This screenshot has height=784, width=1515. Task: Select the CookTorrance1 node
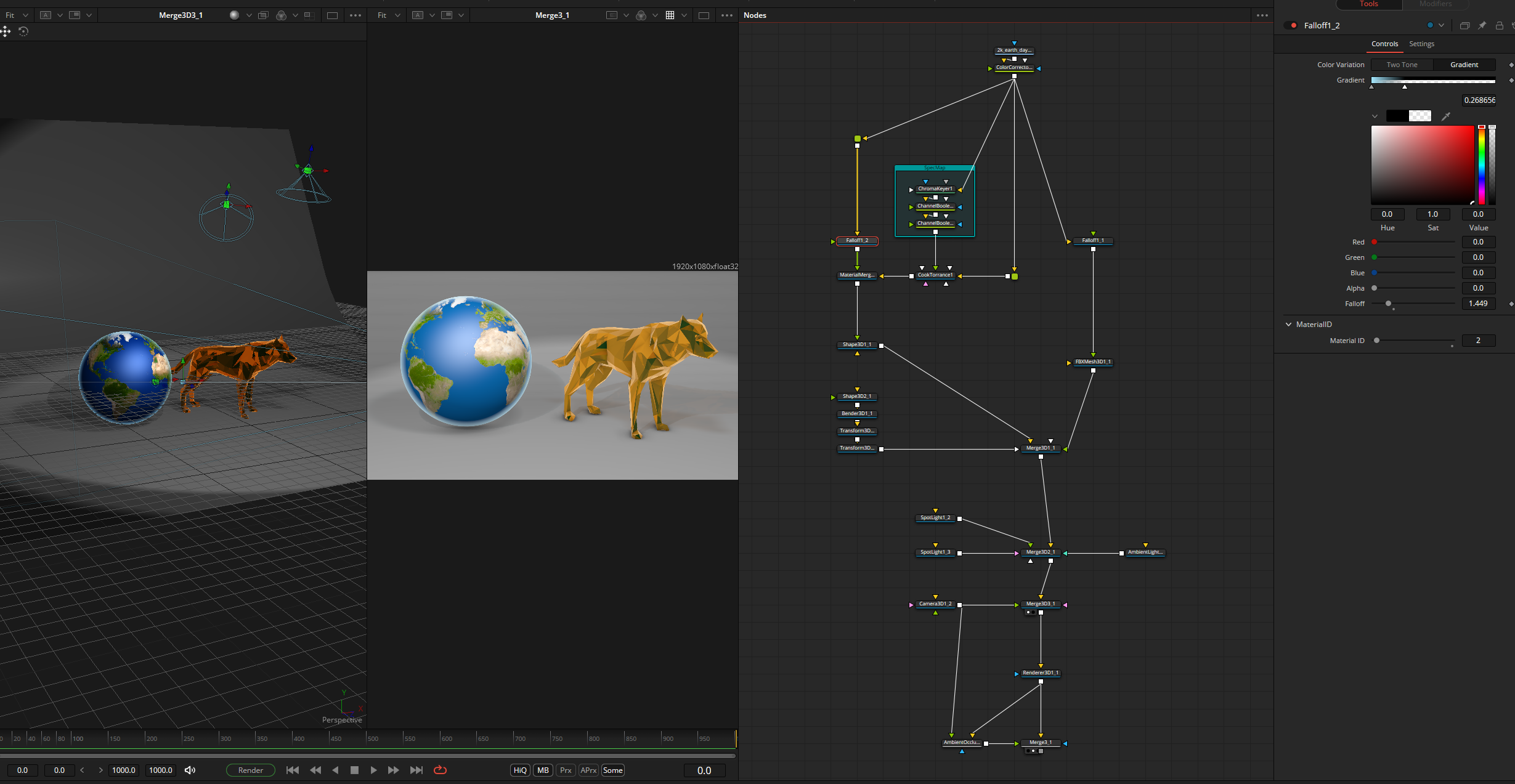pyautogui.click(x=935, y=275)
